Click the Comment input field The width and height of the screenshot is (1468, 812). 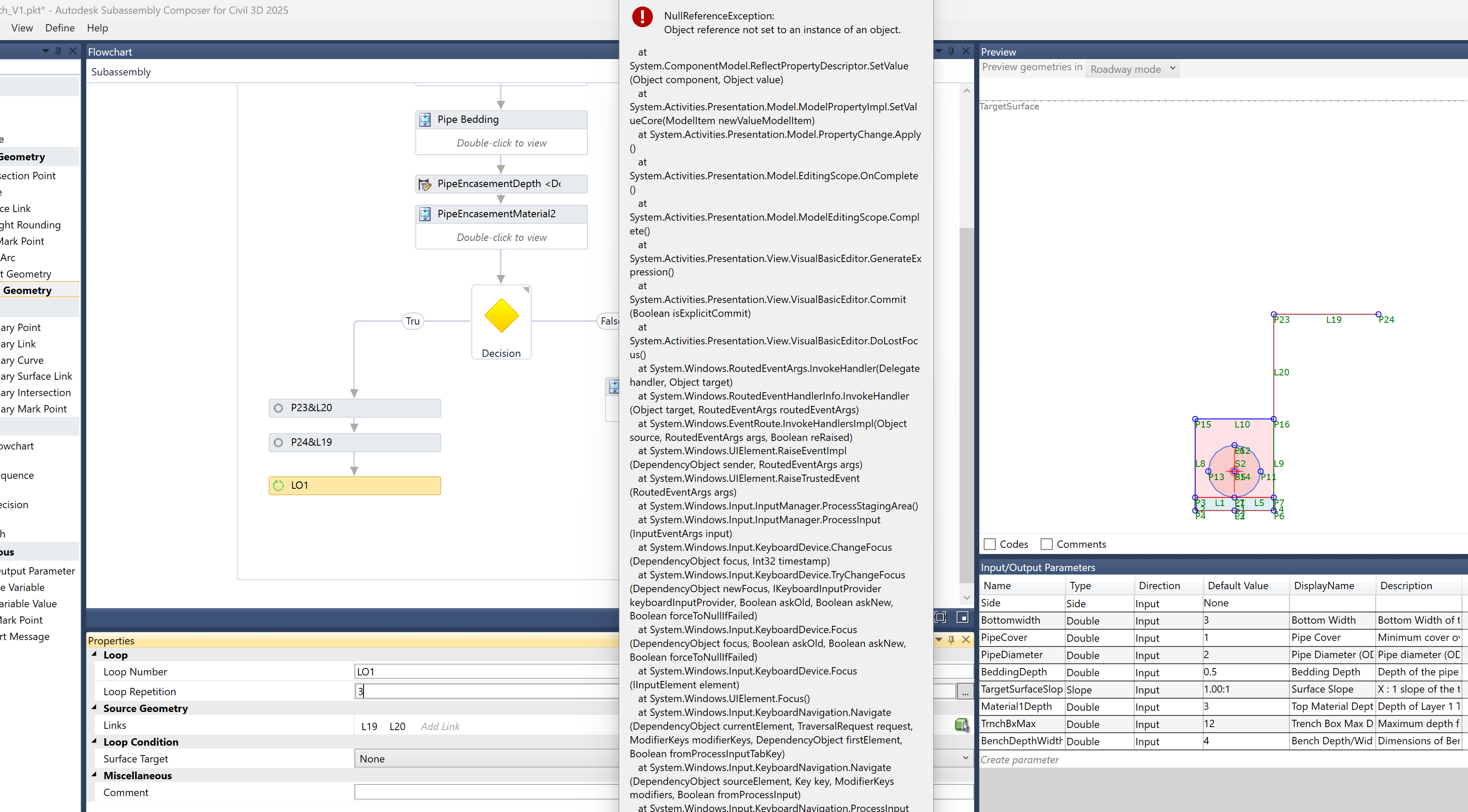click(x=663, y=792)
